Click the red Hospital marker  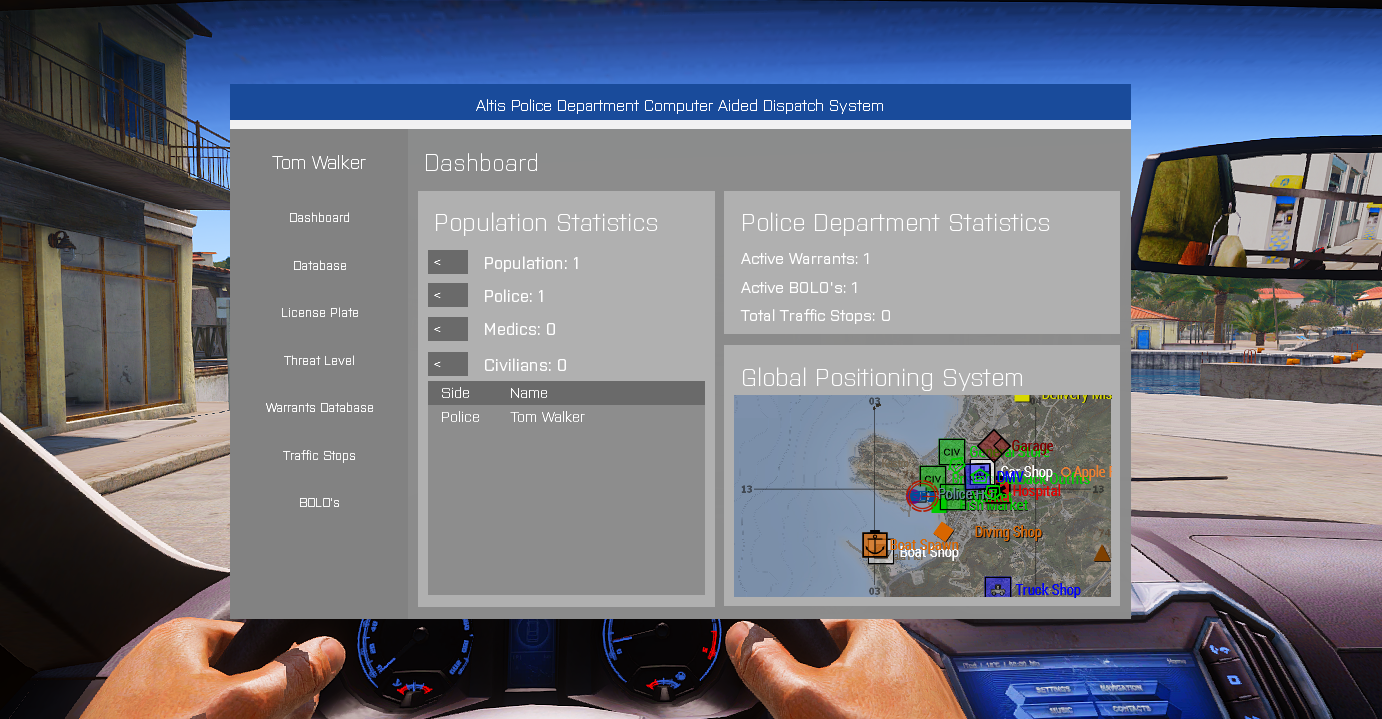[x=1004, y=489]
